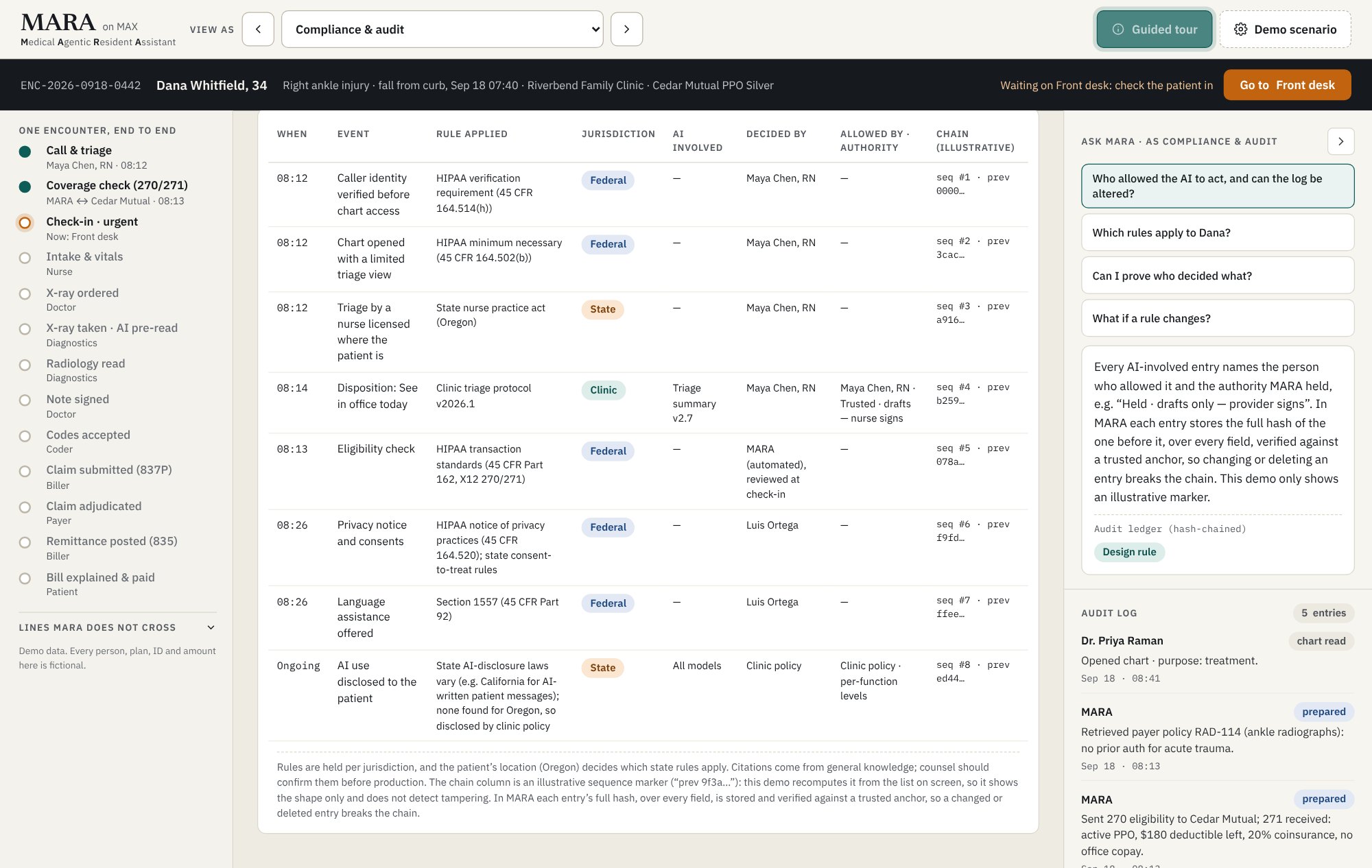Click the Clinic badge in Disposition row

point(603,390)
